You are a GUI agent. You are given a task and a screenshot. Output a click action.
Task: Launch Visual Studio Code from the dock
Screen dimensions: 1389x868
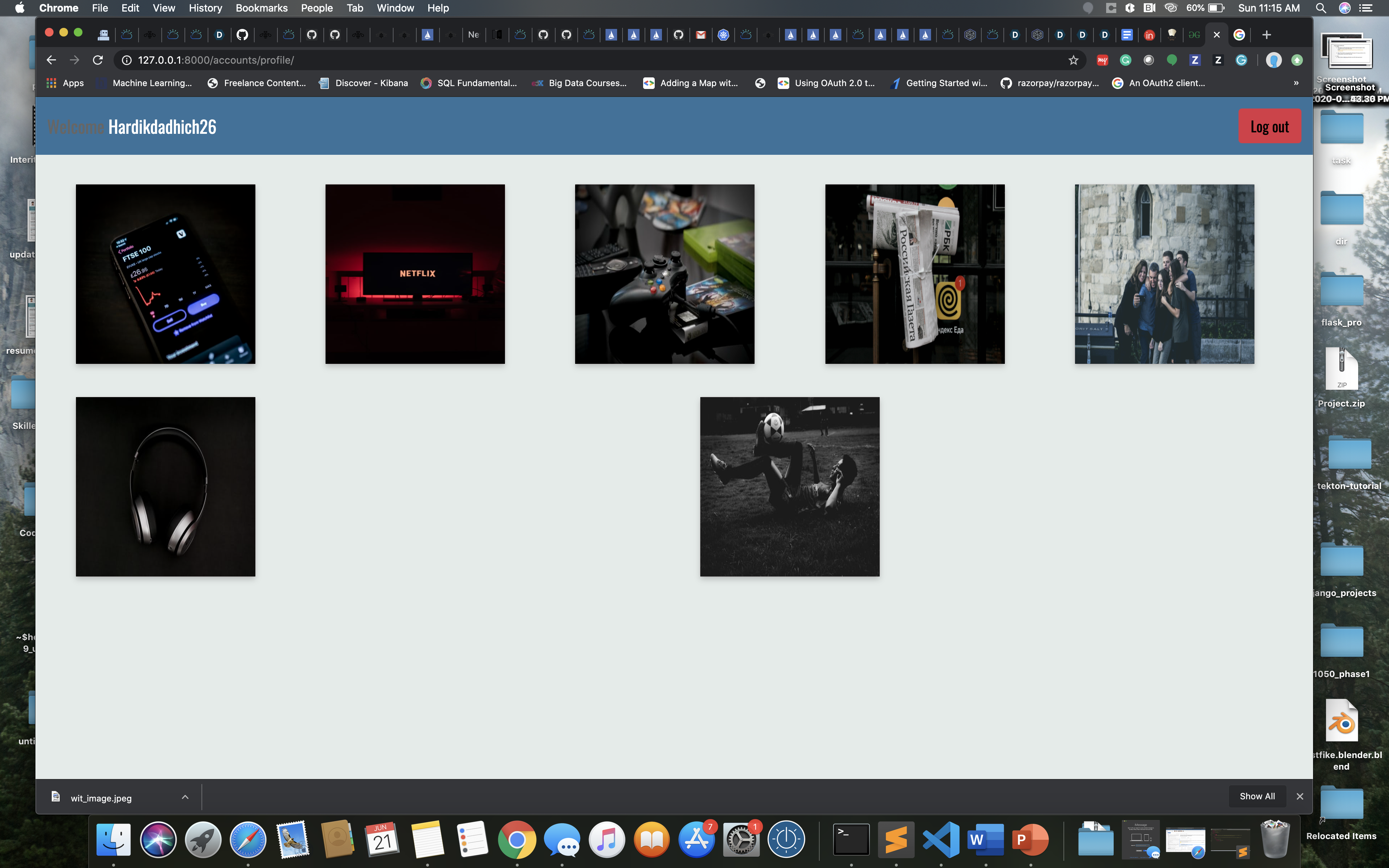pos(941,840)
